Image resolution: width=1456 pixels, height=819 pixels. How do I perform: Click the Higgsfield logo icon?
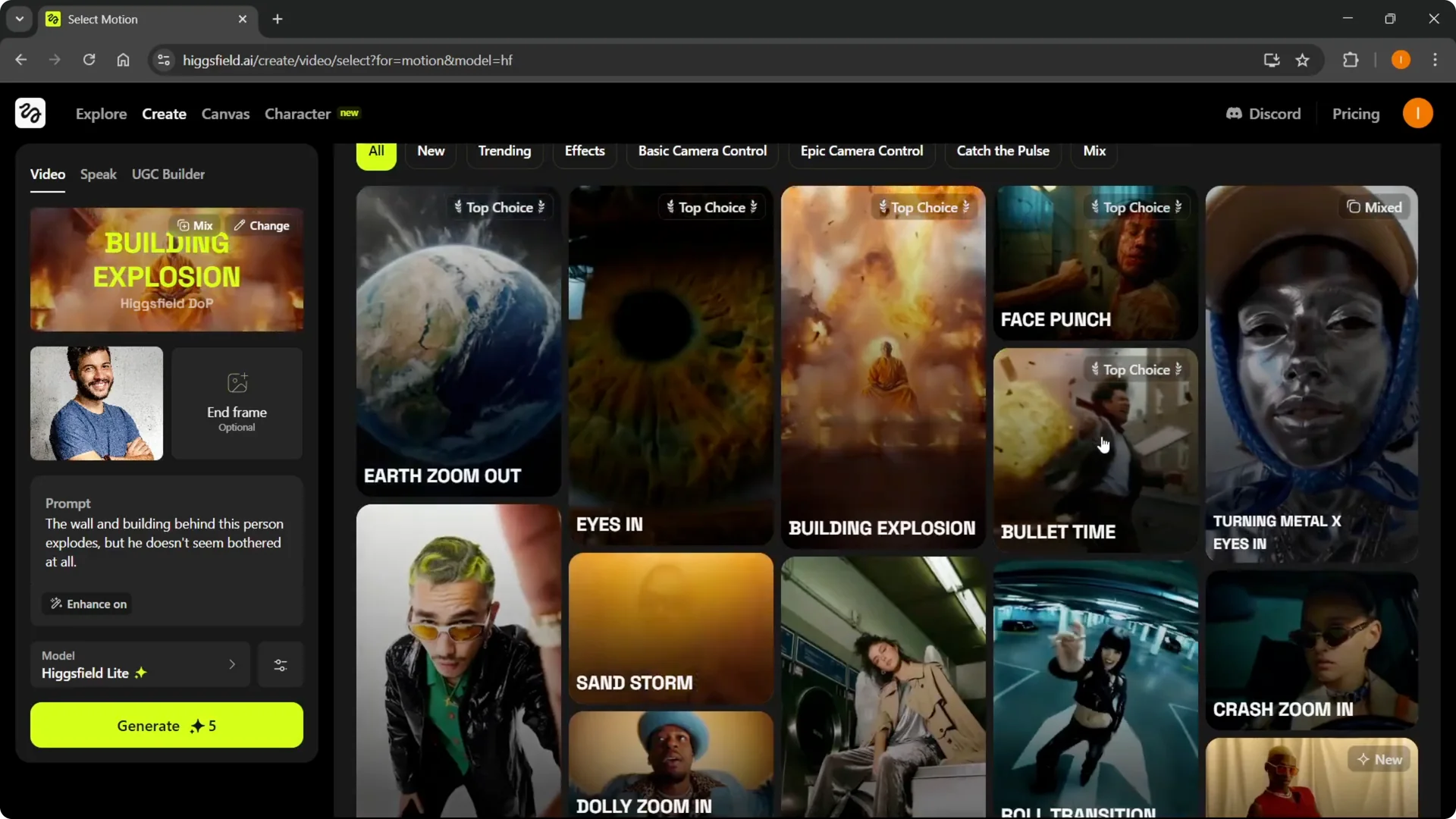(x=30, y=114)
